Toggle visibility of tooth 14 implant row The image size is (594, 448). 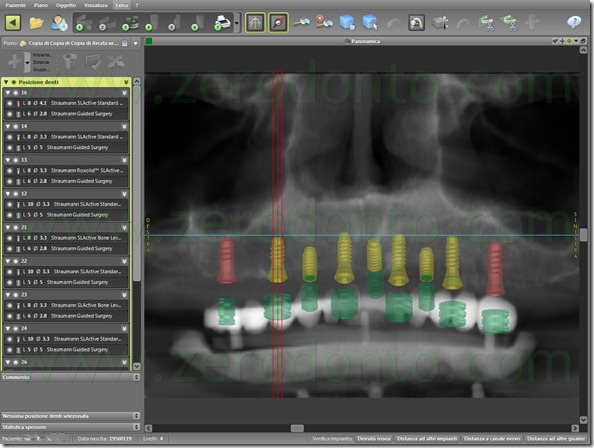point(9,137)
